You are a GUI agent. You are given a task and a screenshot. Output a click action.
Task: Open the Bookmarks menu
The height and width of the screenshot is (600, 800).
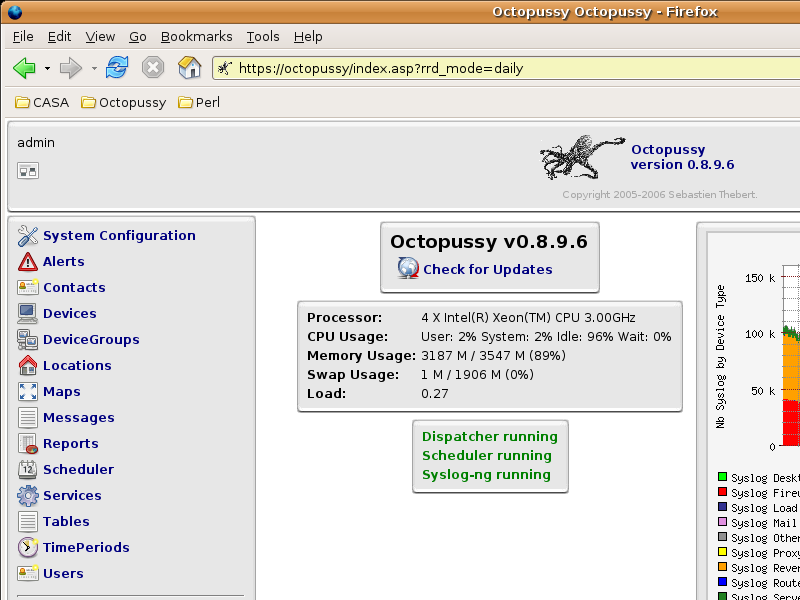click(196, 37)
